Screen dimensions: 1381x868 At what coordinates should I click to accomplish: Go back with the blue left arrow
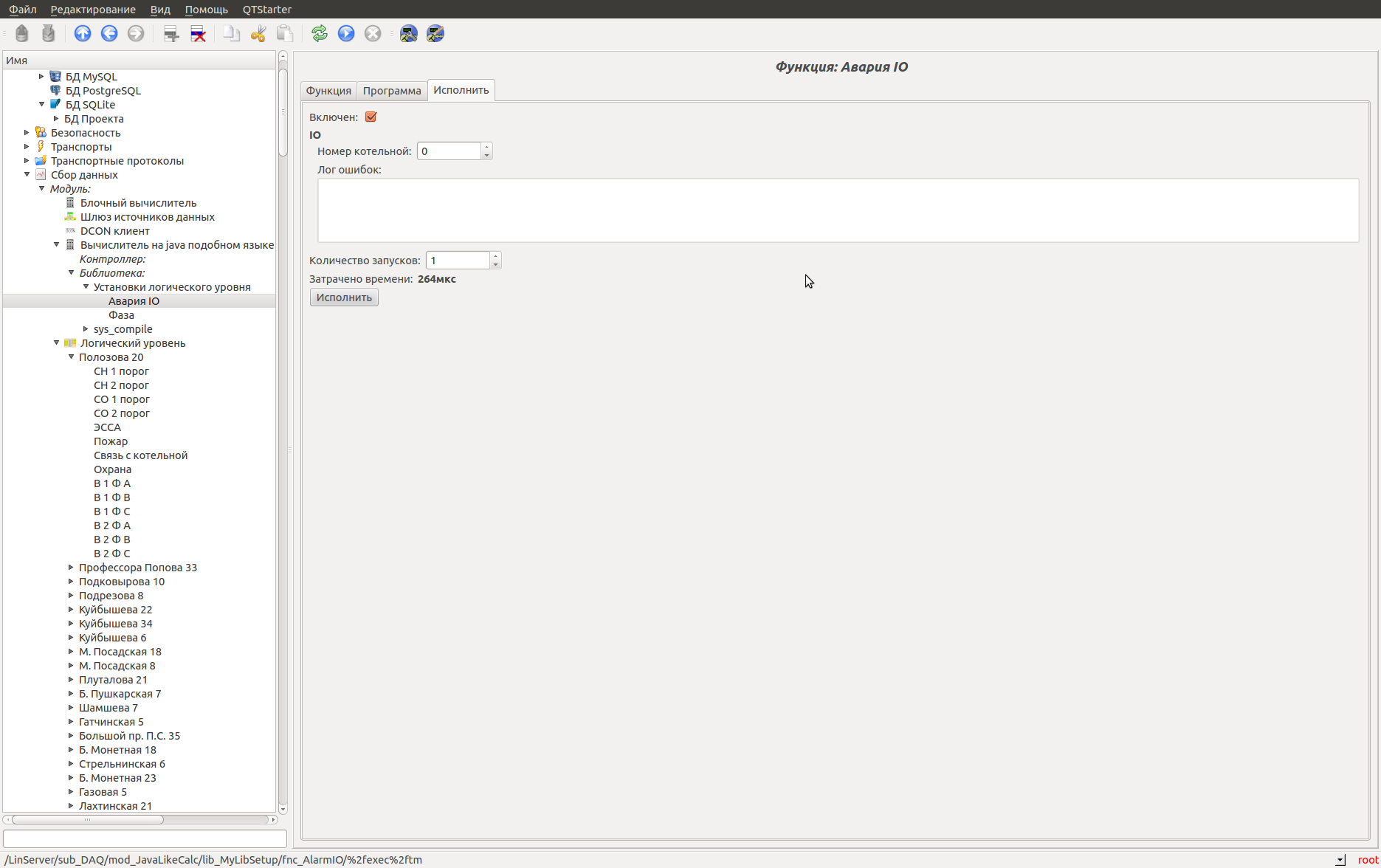coord(109,33)
